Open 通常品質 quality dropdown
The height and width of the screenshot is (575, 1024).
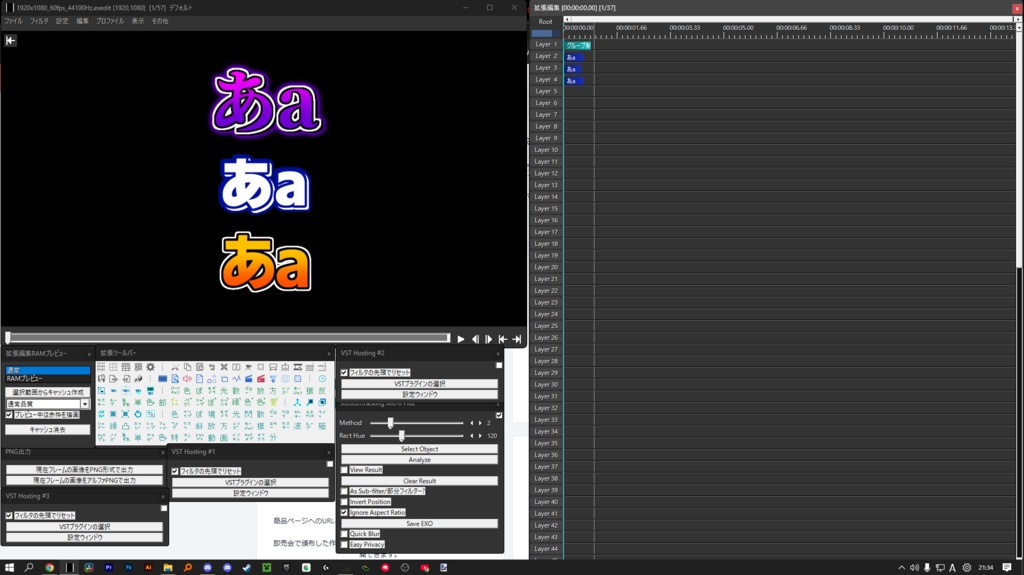(x=84, y=404)
